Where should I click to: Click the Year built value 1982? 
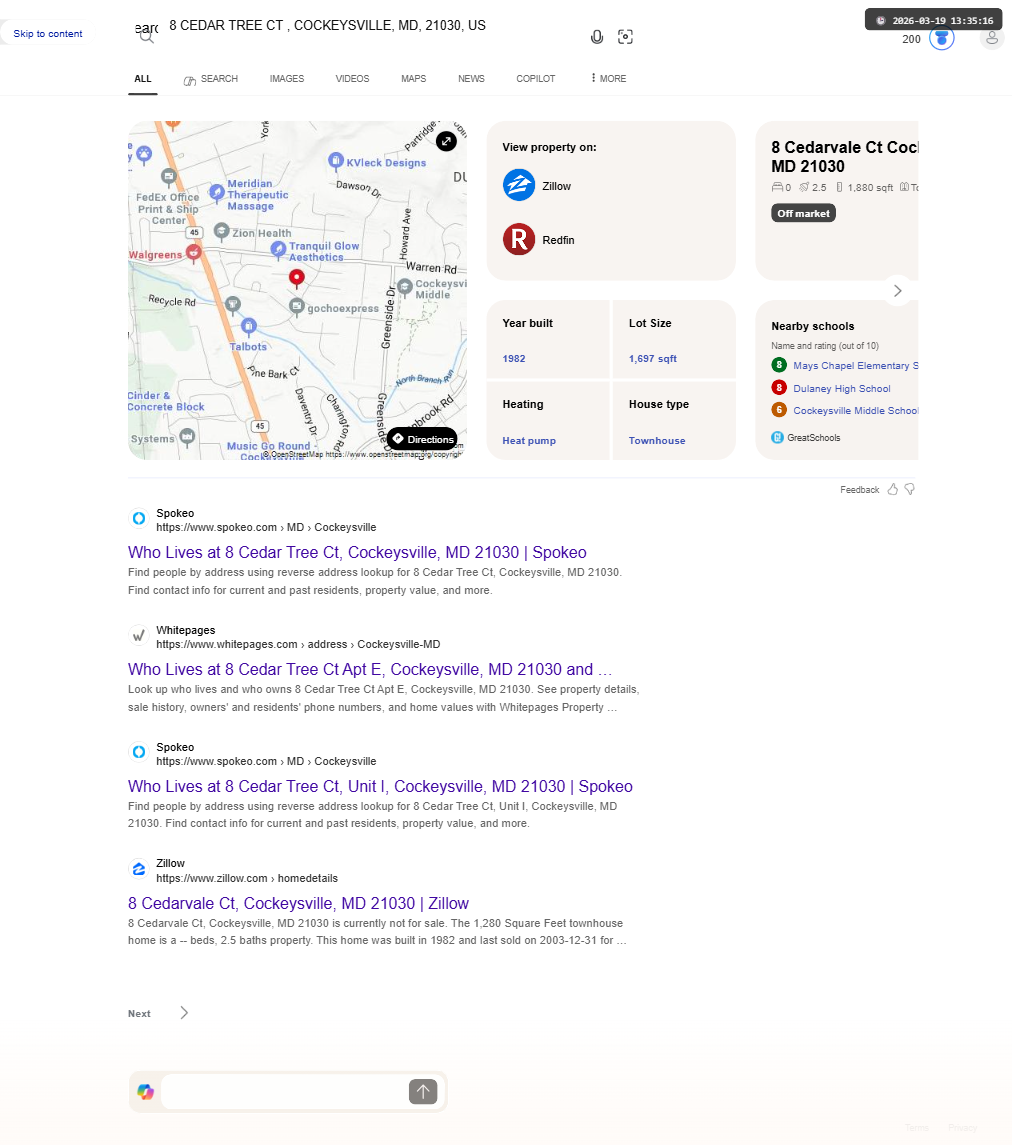pos(514,359)
